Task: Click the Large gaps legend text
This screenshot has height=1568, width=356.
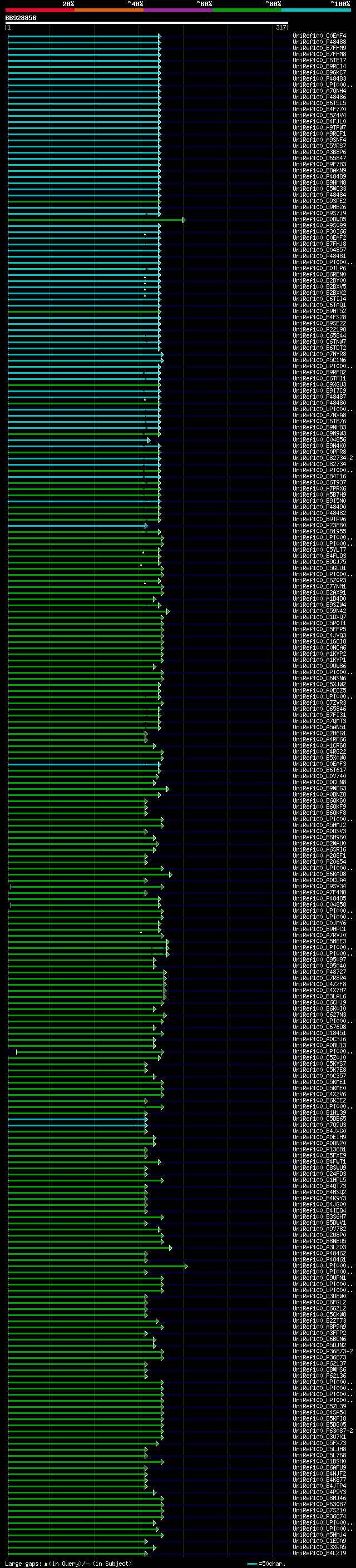Action: [x=68, y=1564]
